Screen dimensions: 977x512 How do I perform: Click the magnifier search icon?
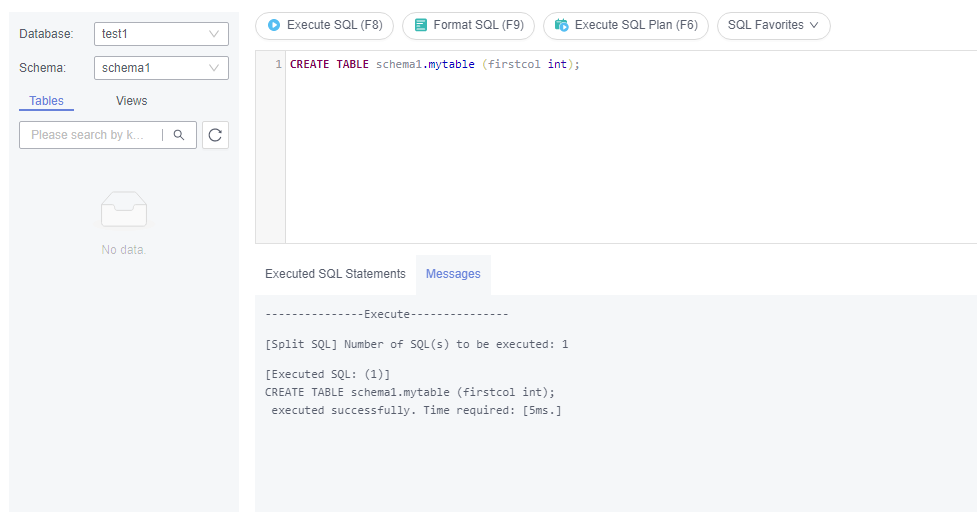pyautogui.click(x=179, y=135)
